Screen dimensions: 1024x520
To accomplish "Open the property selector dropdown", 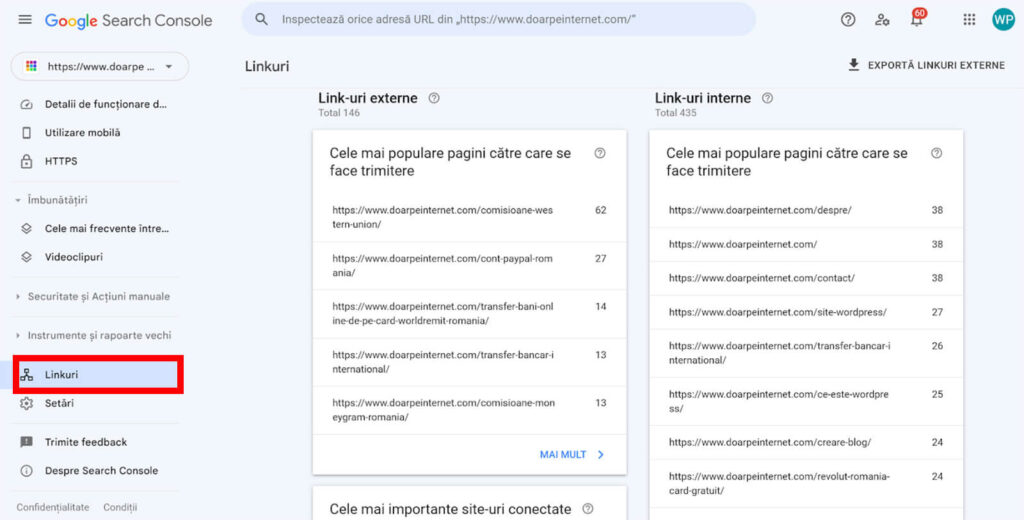I will pyautogui.click(x=100, y=67).
